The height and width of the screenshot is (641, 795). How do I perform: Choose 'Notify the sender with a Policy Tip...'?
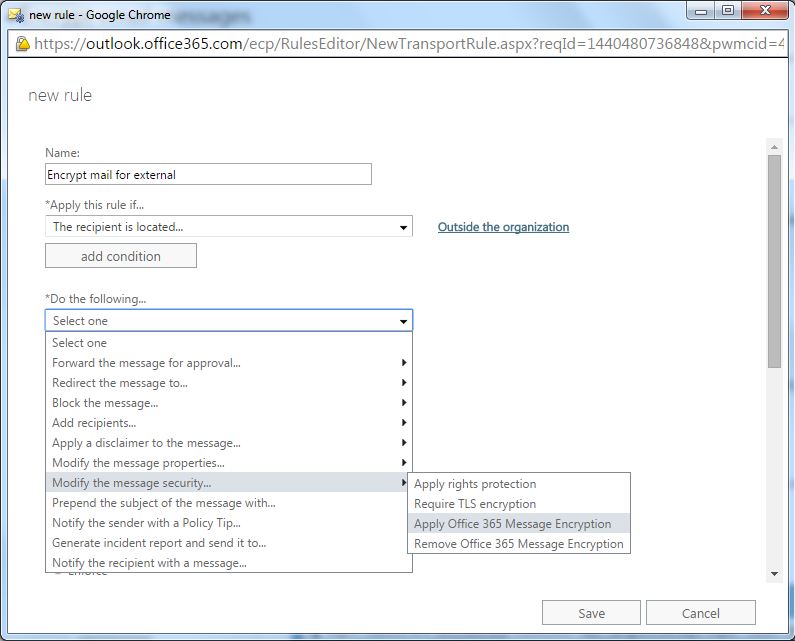(229, 523)
